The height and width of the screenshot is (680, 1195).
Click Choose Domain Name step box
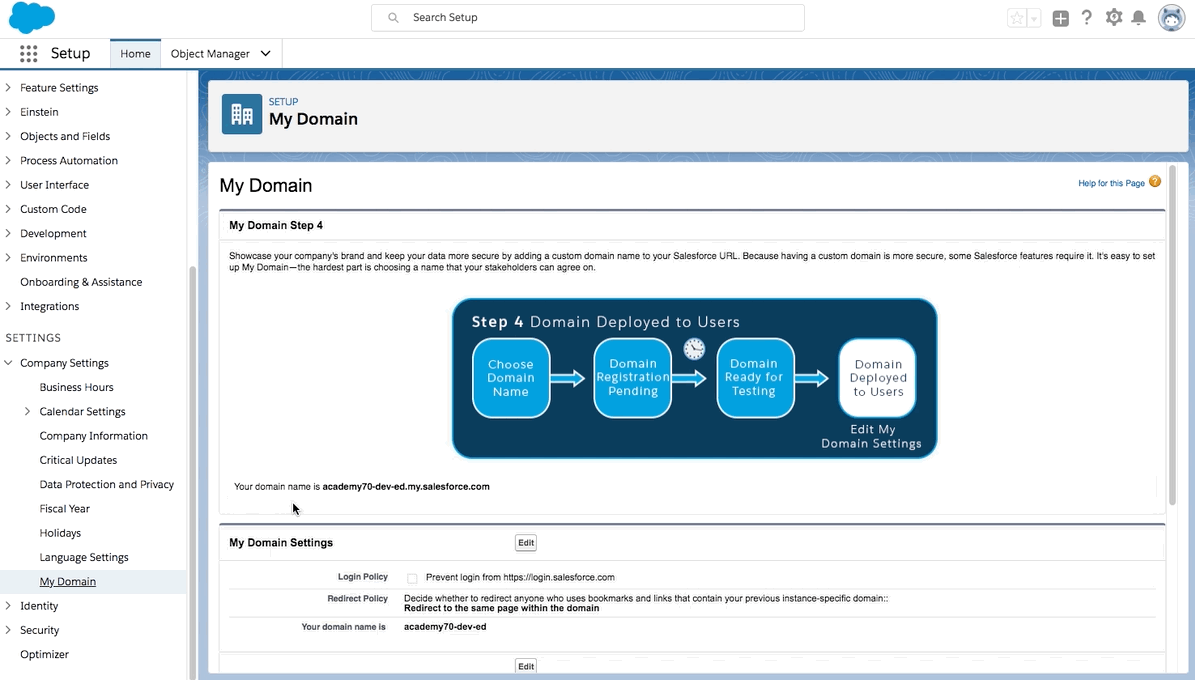pos(511,378)
